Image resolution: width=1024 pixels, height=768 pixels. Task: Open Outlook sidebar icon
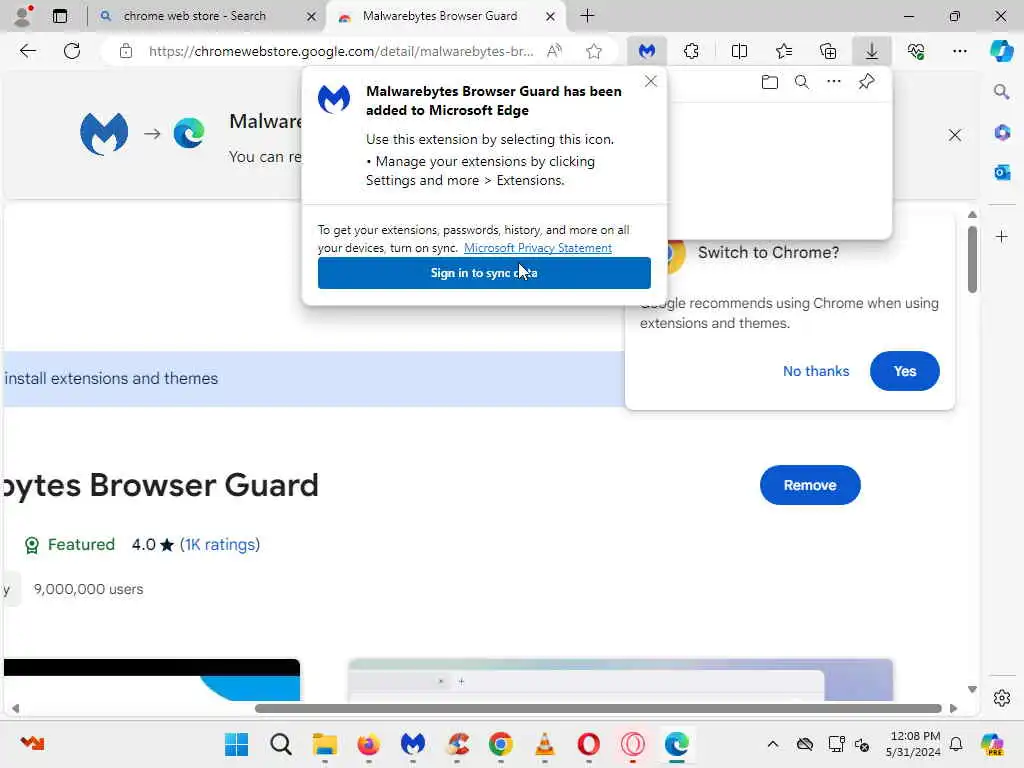point(1002,172)
